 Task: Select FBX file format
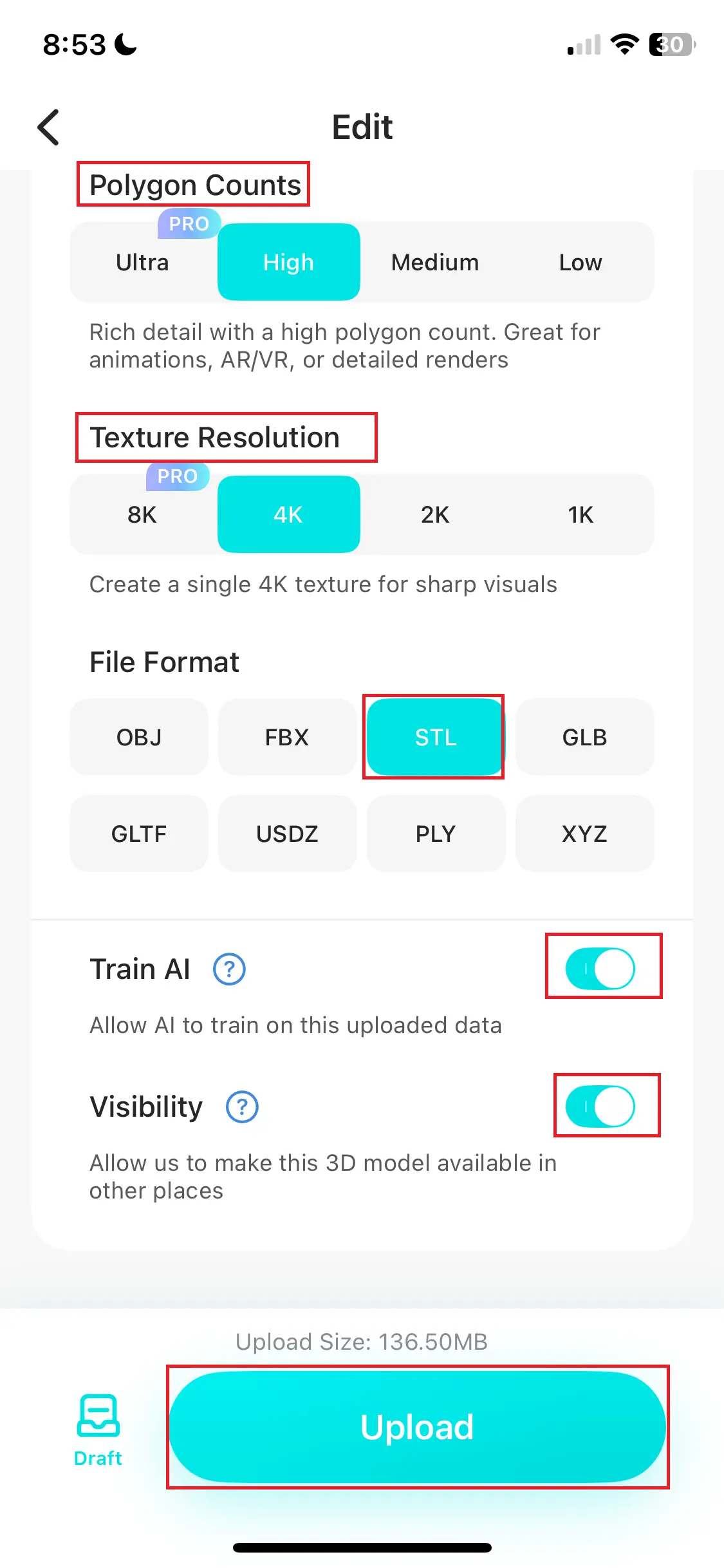click(287, 737)
